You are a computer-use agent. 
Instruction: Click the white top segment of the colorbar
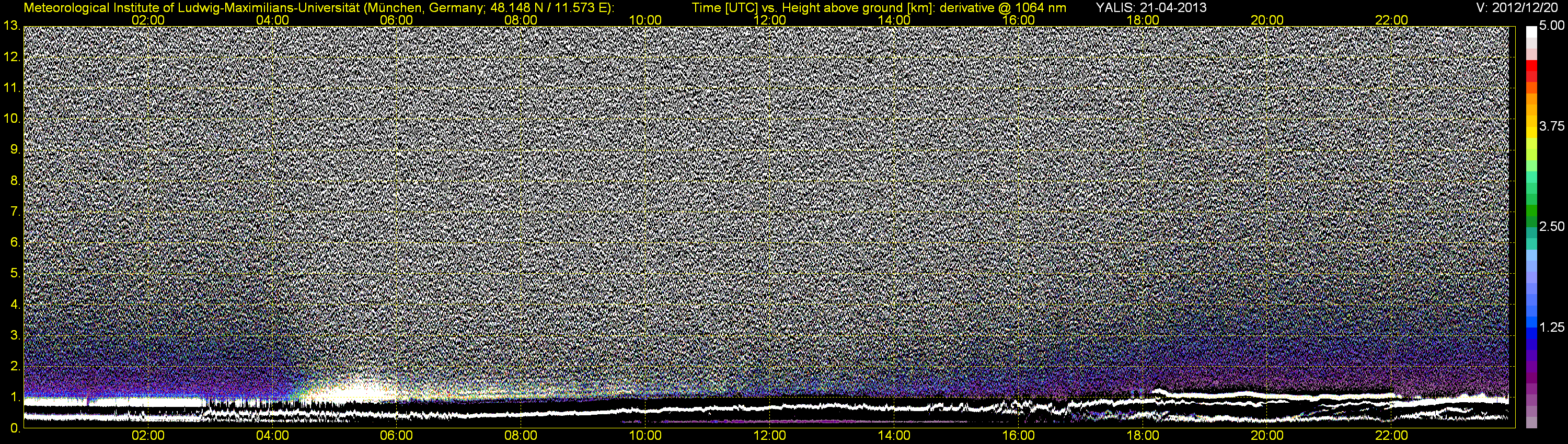click(1531, 32)
